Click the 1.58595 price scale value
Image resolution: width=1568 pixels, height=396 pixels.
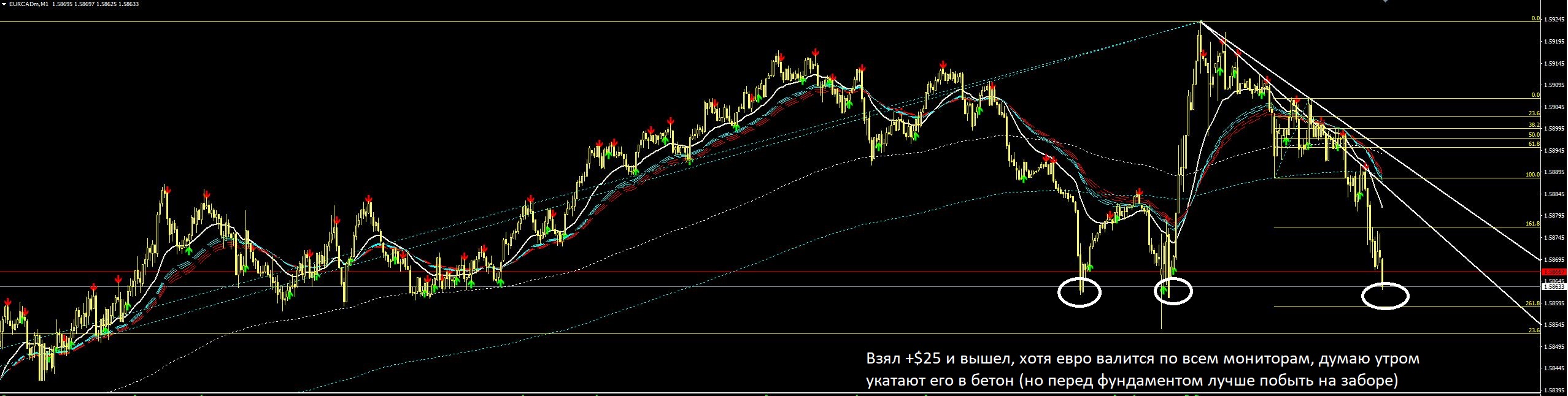tap(1554, 303)
